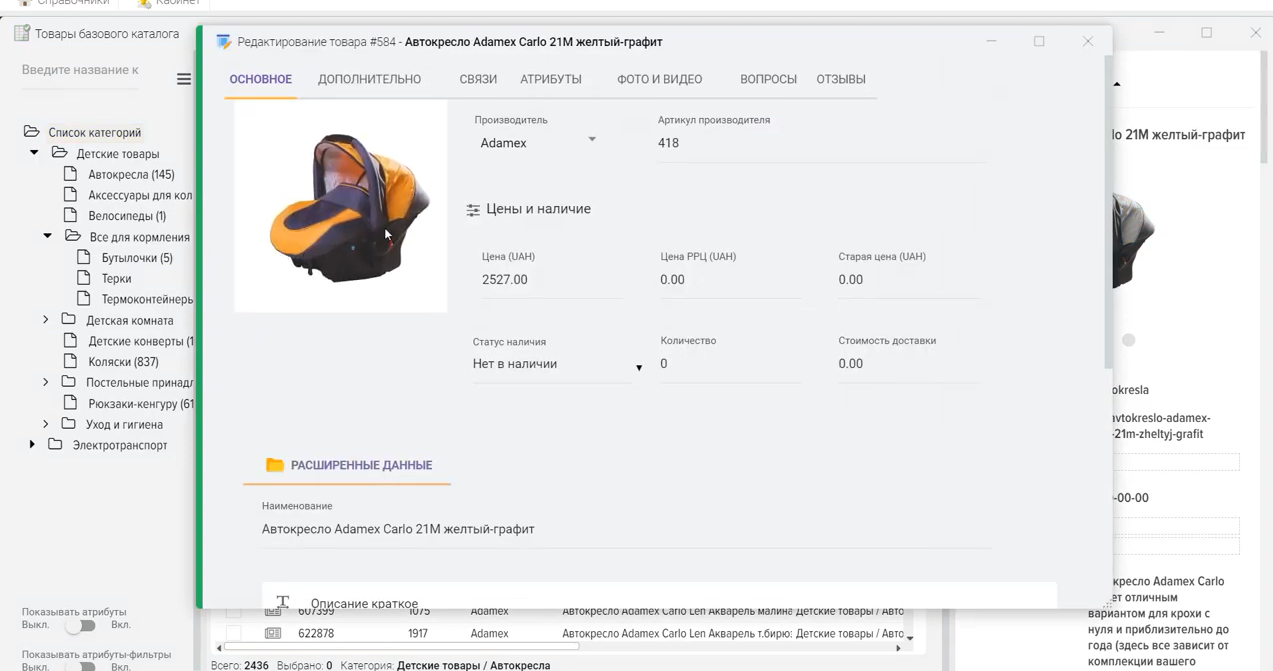Click the record icon in row 622878
Image resolution: width=1273 pixels, height=671 pixels.
click(x=273, y=633)
